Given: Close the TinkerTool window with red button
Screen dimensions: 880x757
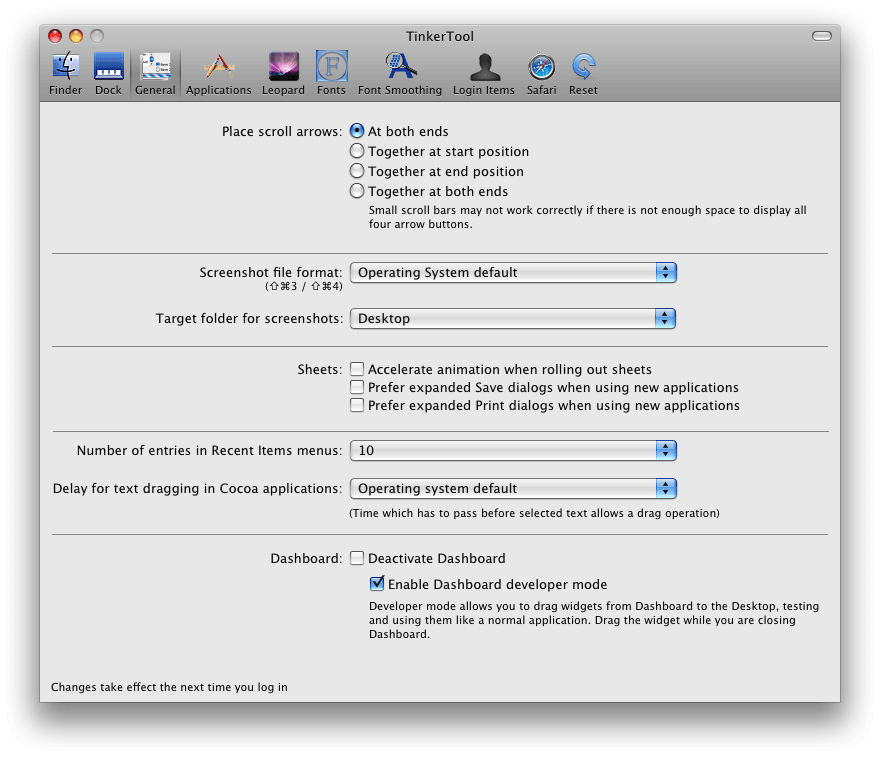Looking at the screenshot, I should pos(55,36).
